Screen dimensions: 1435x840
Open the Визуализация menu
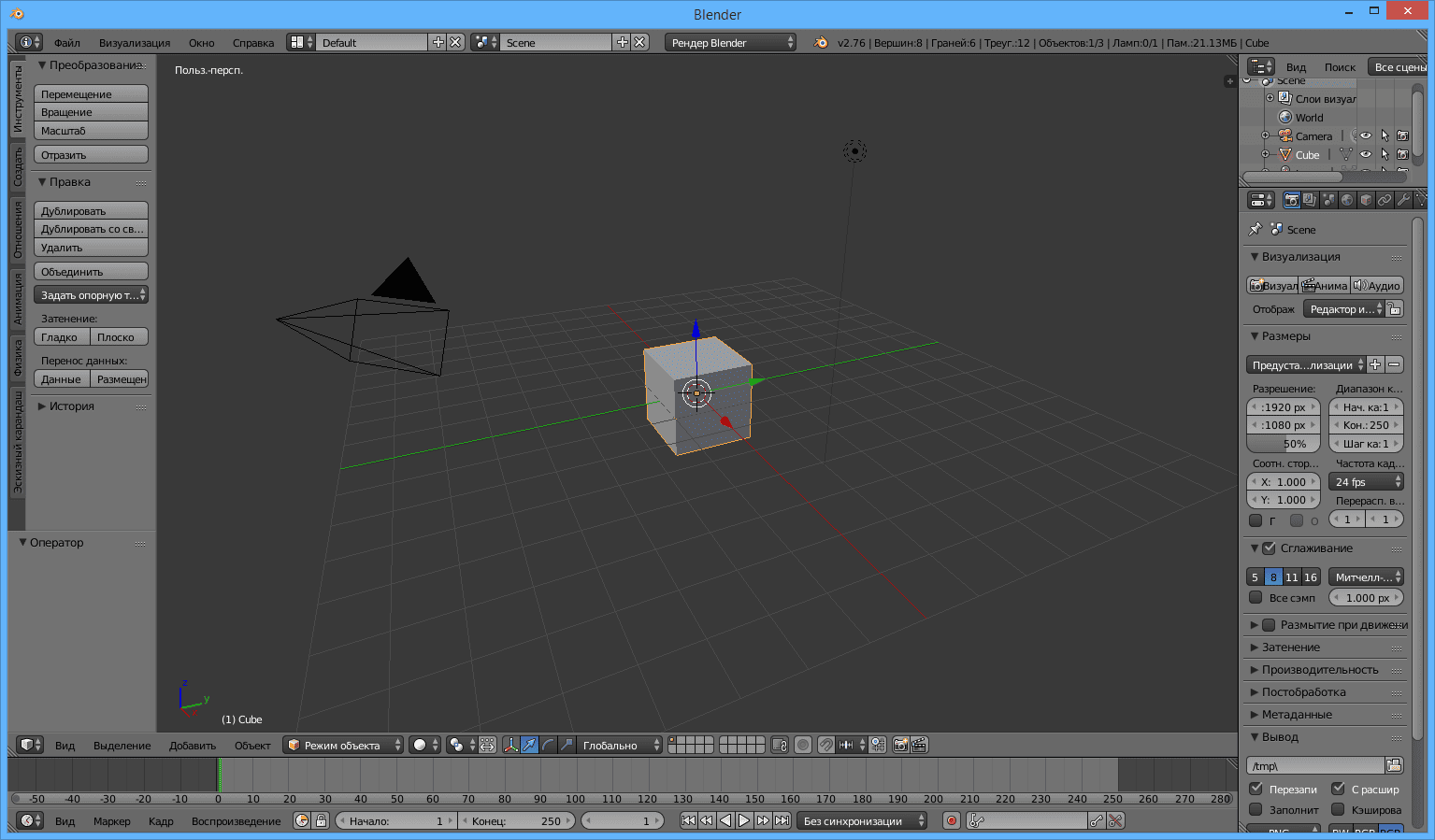pyautogui.click(x=135, y=42)
